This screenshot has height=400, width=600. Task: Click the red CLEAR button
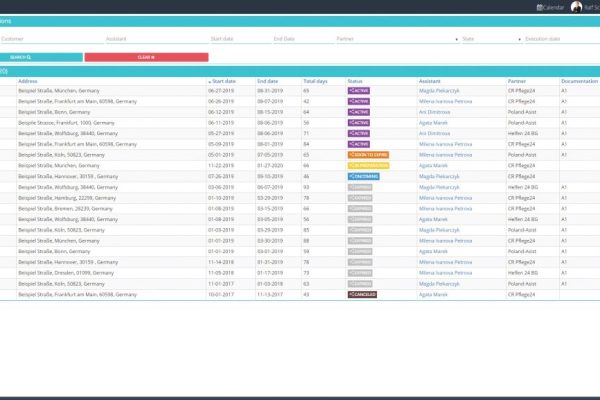coord(147,57)
